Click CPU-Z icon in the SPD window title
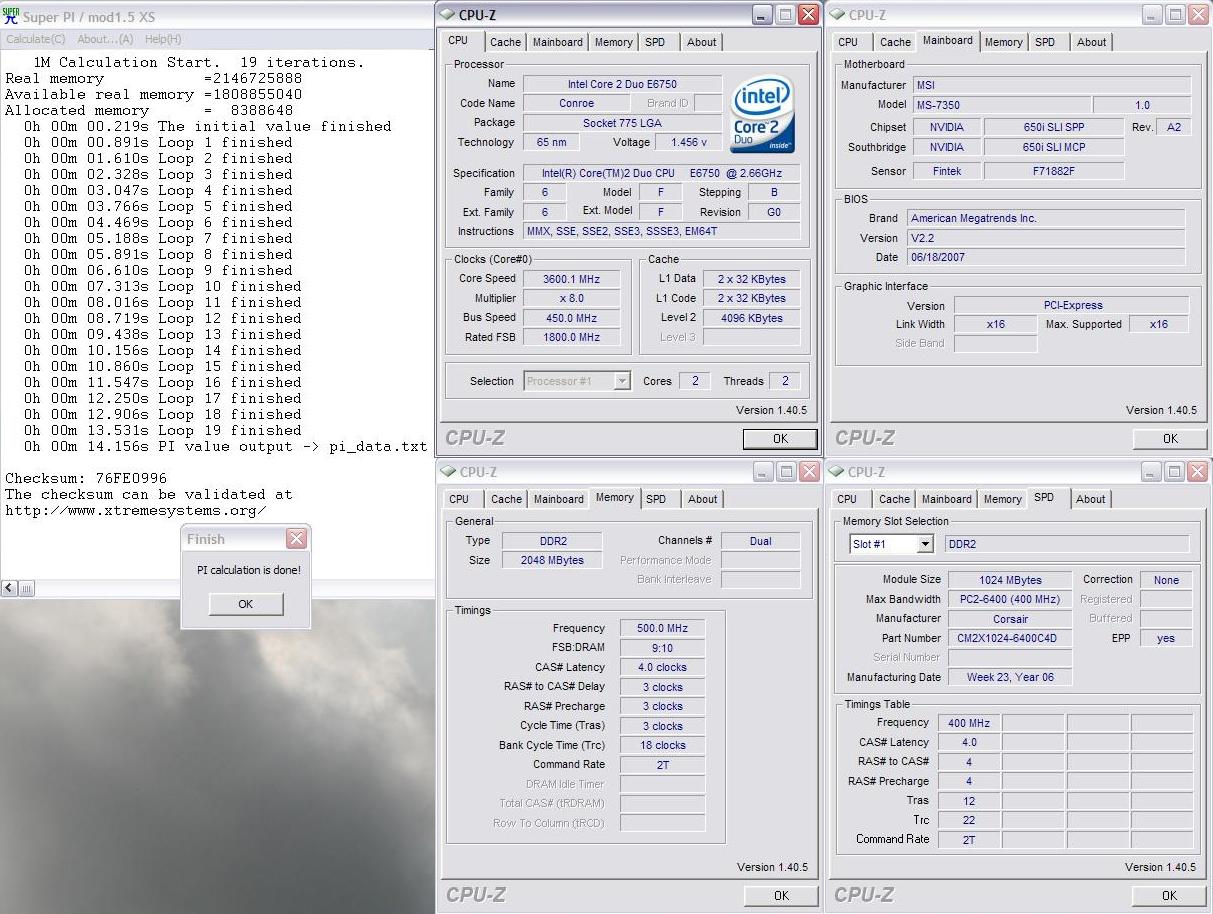This screenshot has width=1213, height=914. 837,471
